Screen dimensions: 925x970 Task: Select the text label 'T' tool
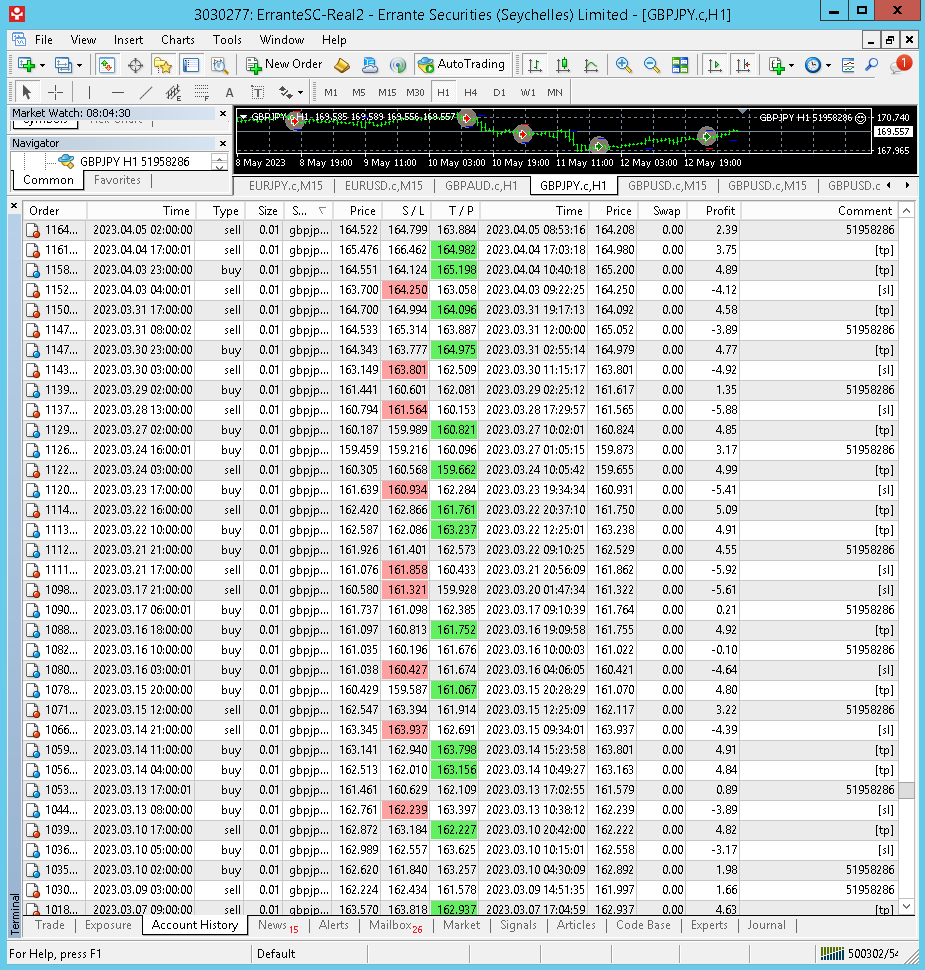(x=257, y=92)
